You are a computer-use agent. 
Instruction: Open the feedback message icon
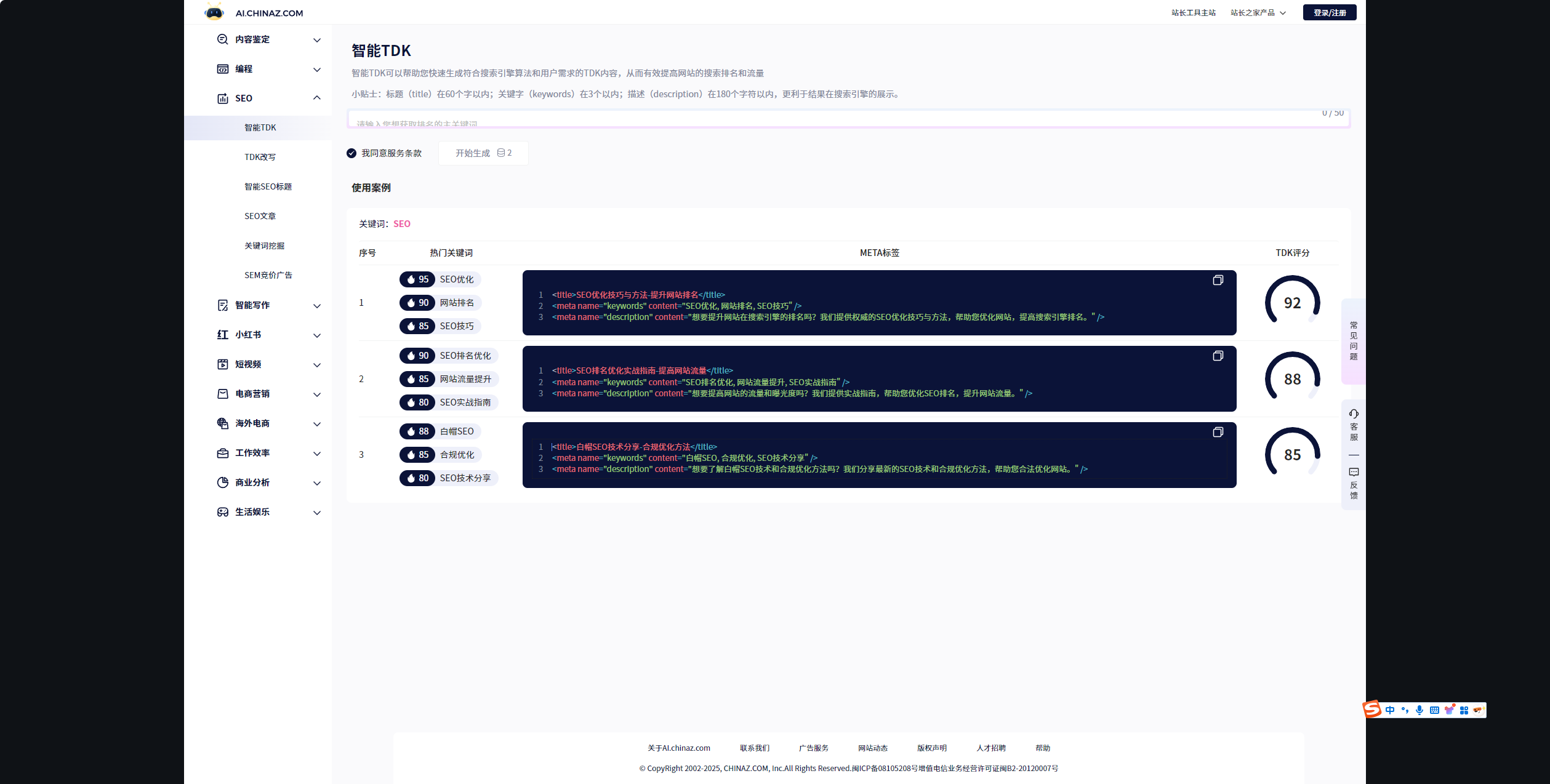click(x=1354, y=472)
